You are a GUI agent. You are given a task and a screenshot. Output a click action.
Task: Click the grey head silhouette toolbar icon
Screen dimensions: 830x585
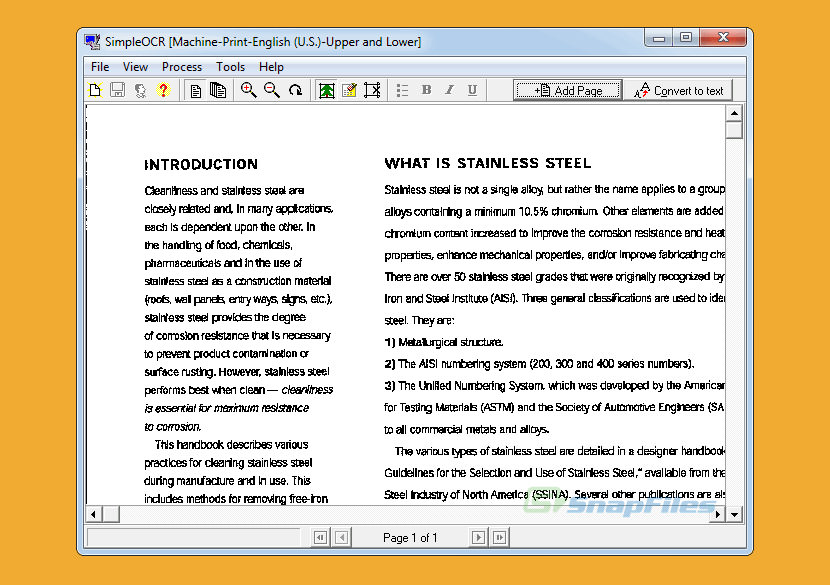coord(140,91)
